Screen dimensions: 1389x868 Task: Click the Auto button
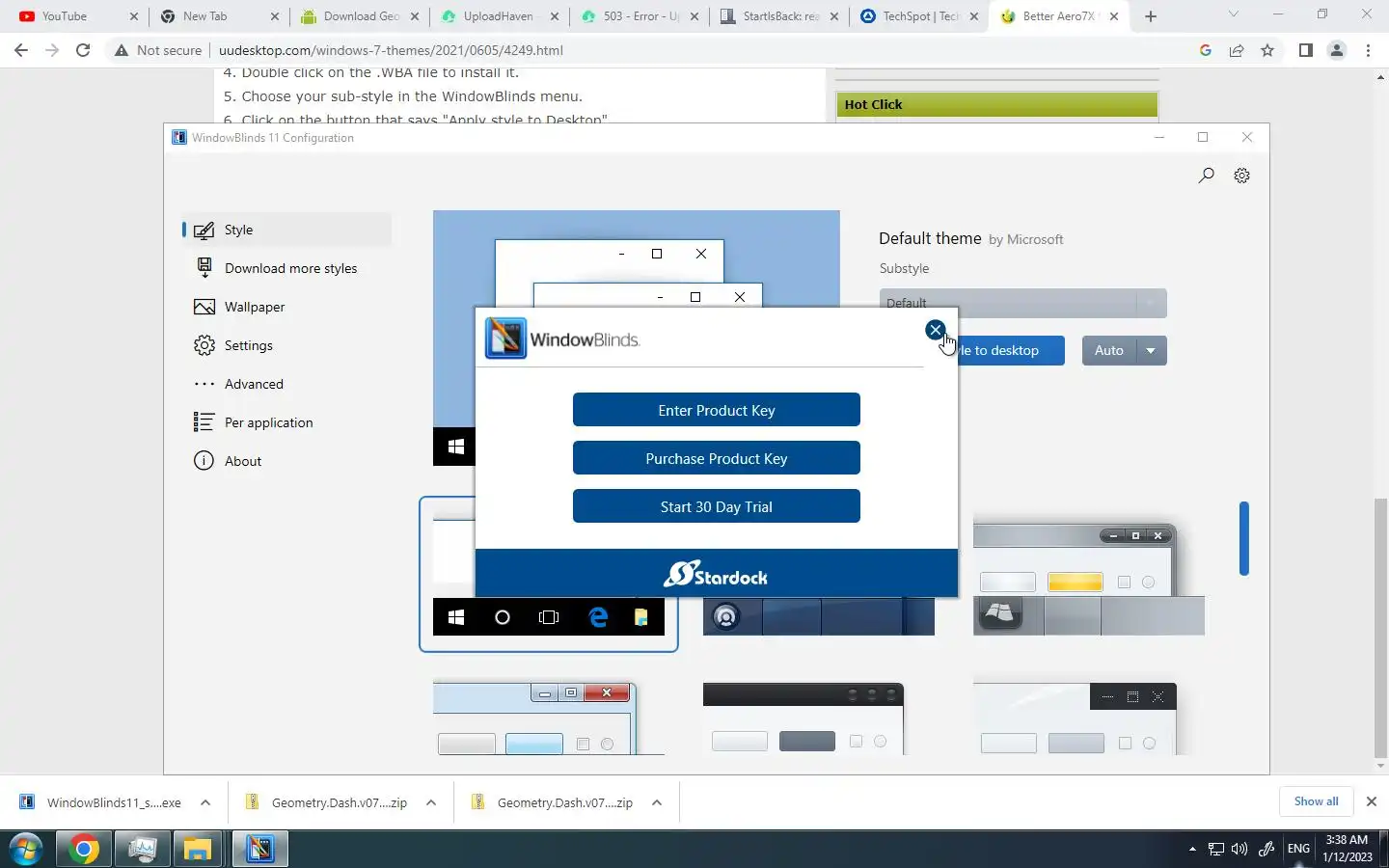[1108, 350]
